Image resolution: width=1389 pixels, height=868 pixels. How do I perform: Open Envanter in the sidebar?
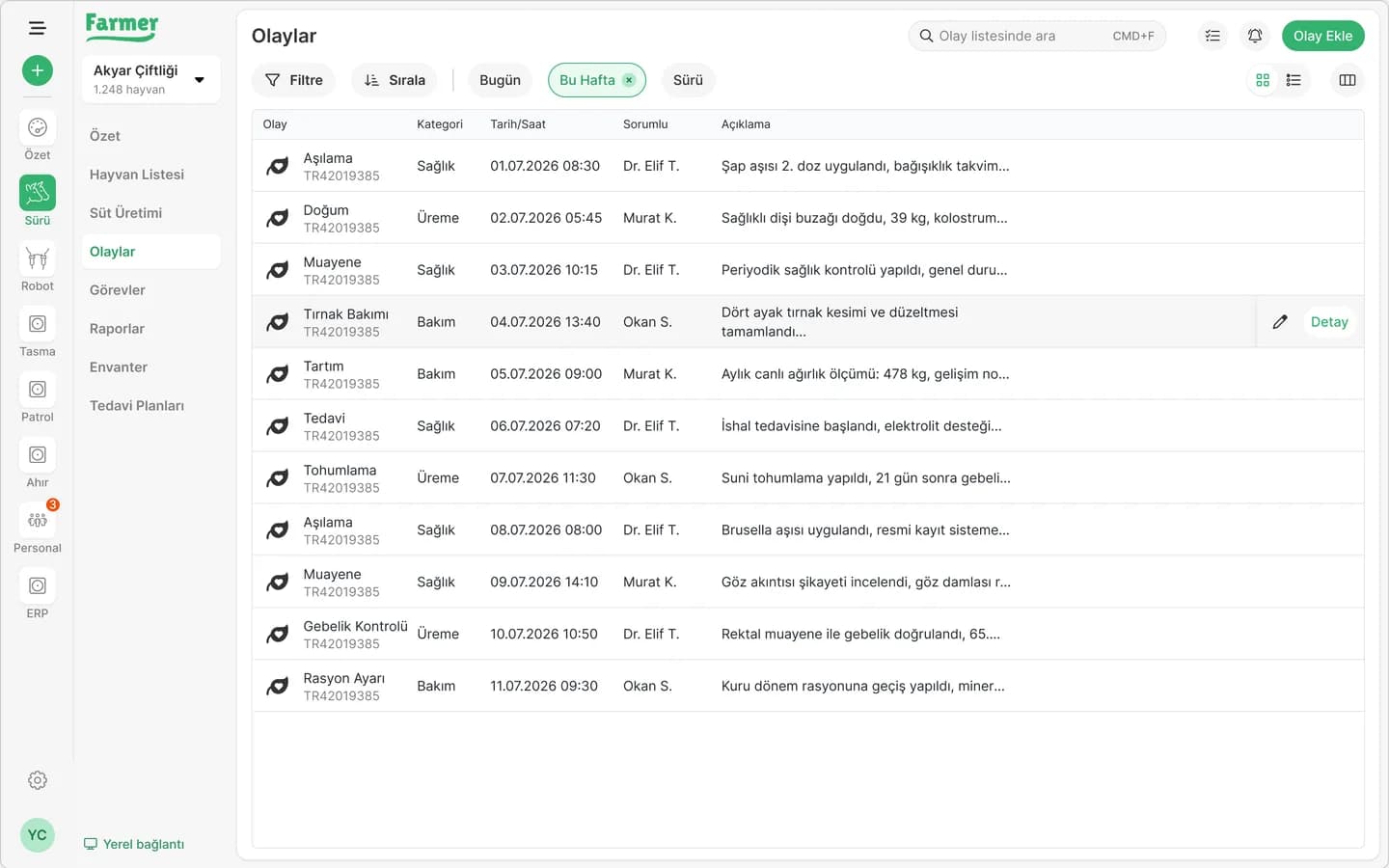[119, 367]
